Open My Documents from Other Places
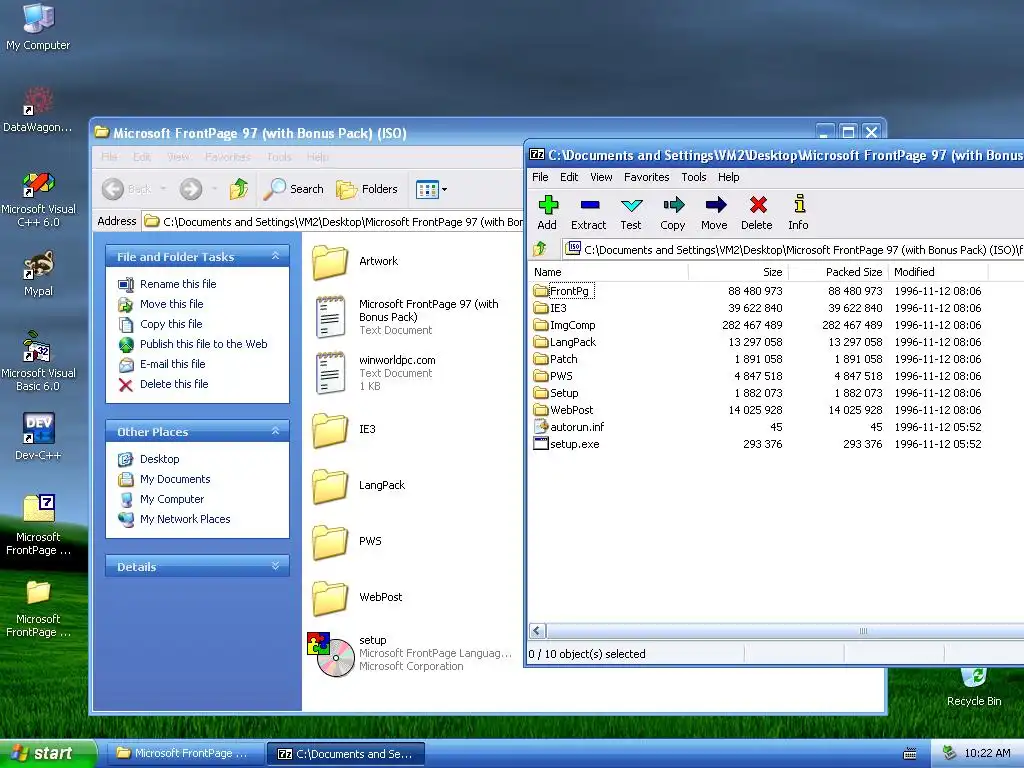This screenshot has height=768, width=1024. [x=174, y=479]
